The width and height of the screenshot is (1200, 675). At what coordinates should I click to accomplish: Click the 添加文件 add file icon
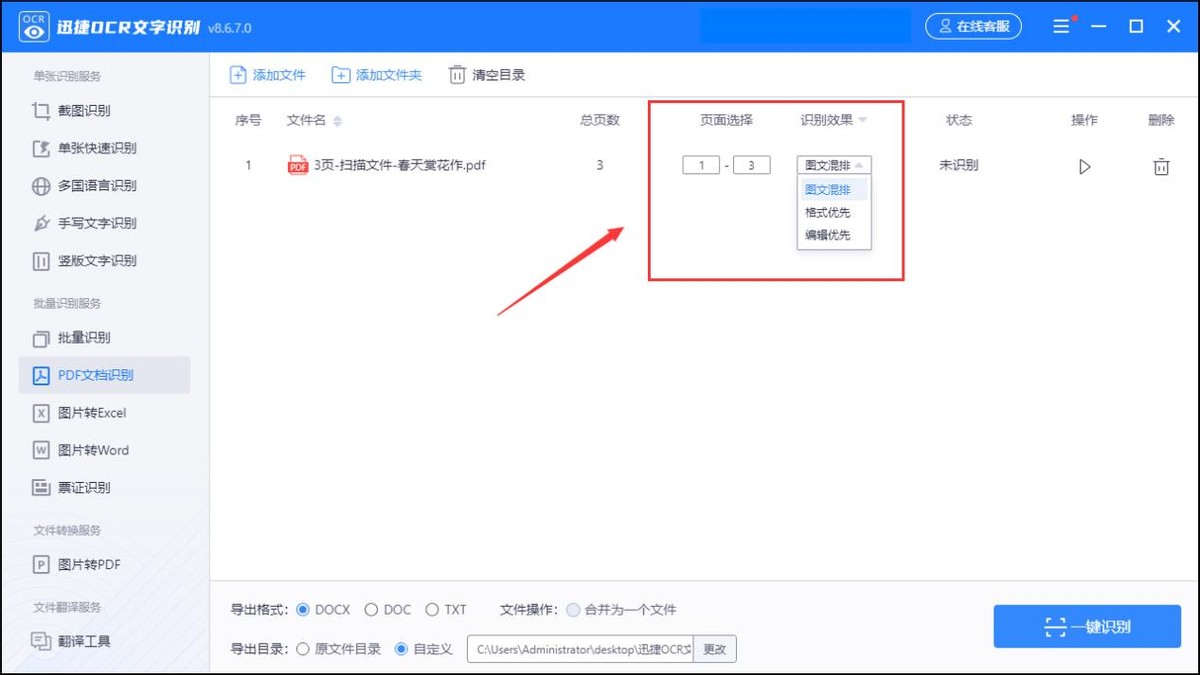[x=238, y=75]
